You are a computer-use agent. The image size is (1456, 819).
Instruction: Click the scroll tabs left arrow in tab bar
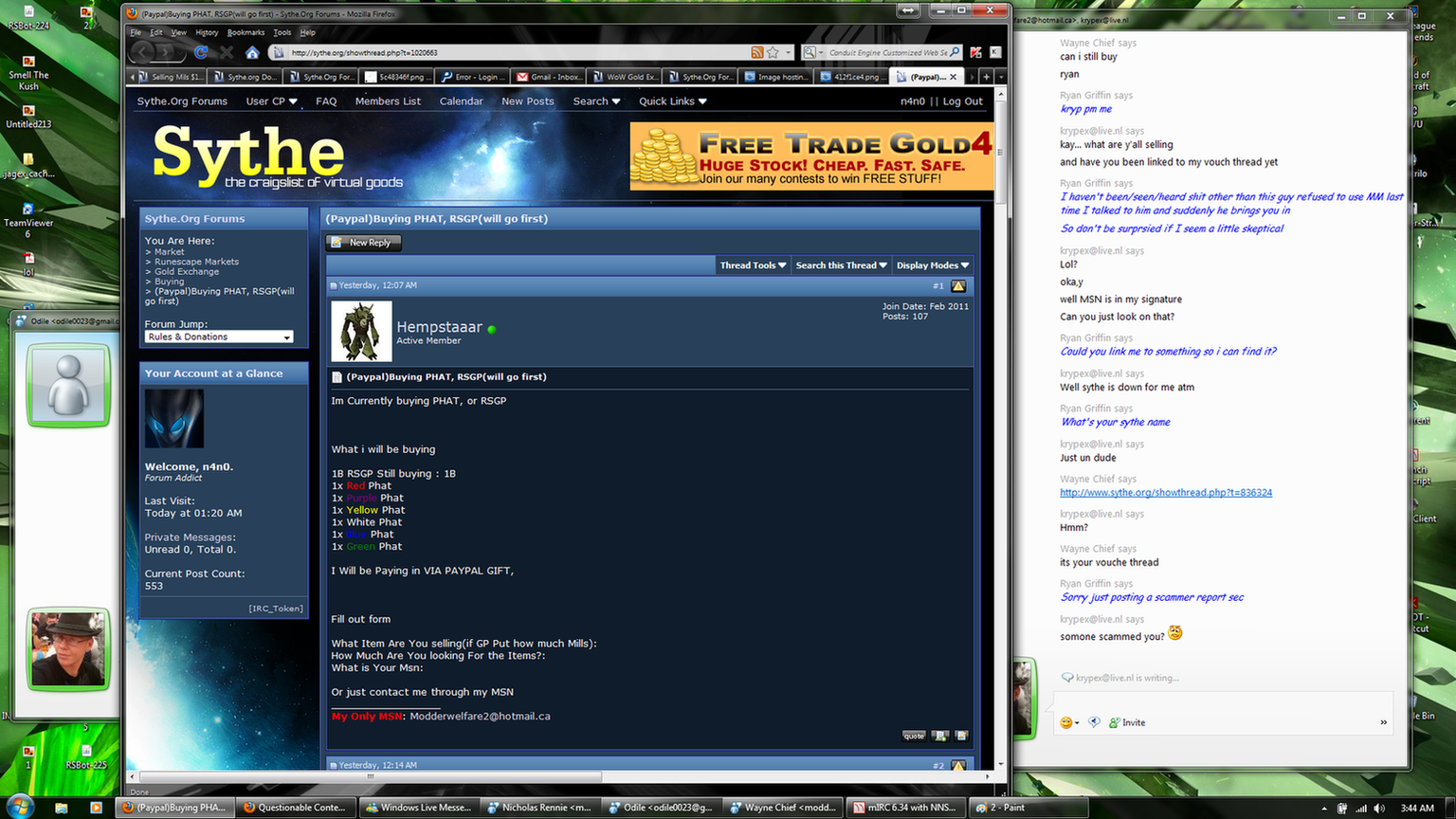[132, 77]
